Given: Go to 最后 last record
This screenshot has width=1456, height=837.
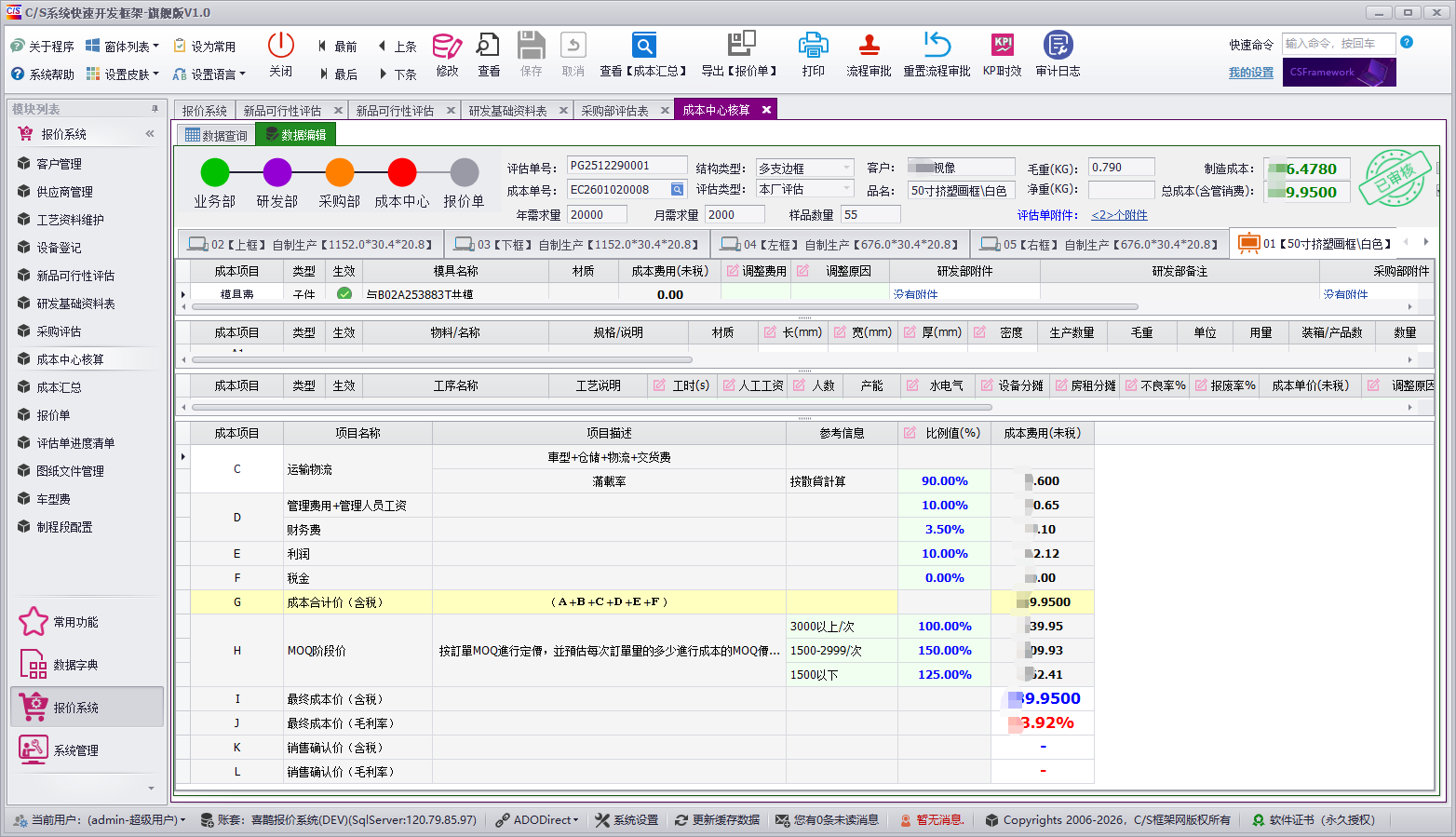Looking at the screenshot, I should (337, 74).
